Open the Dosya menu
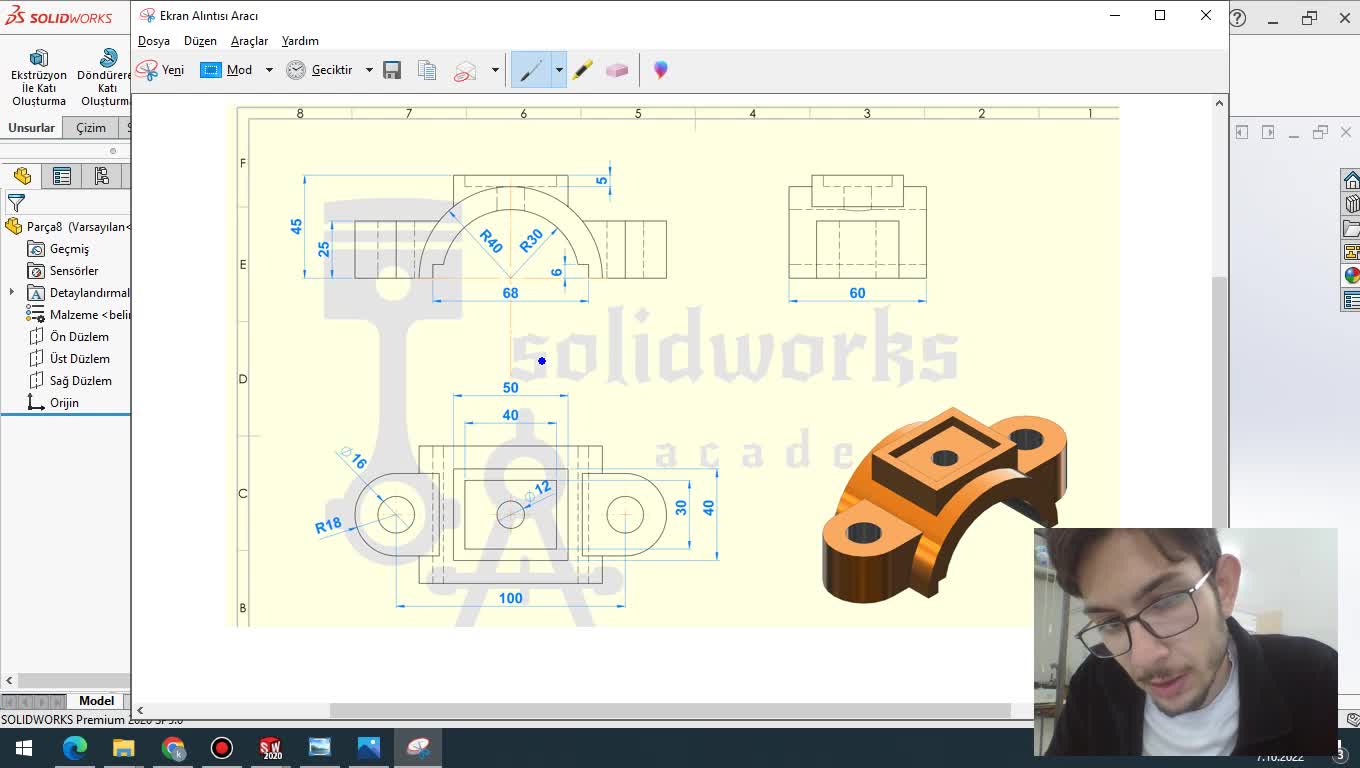The image size is (1360, 768). pos(154,41)
